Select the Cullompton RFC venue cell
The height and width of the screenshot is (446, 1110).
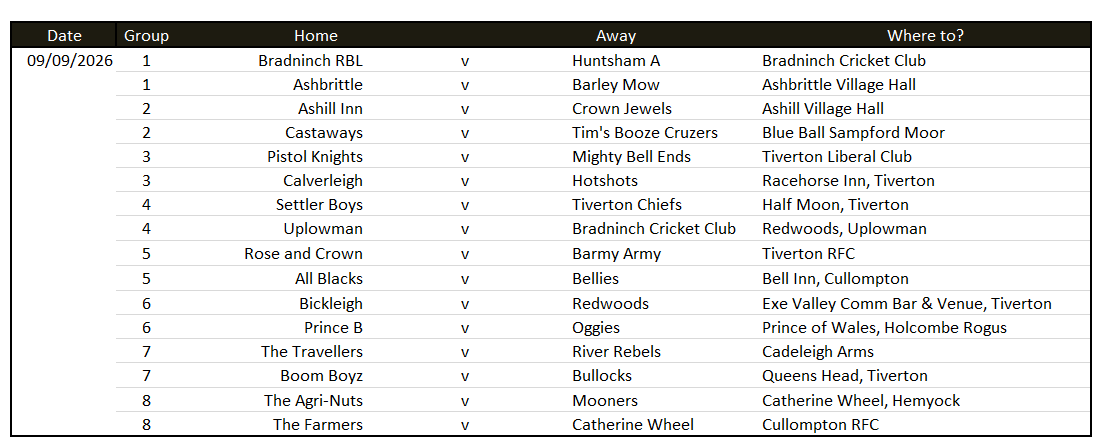820,425
